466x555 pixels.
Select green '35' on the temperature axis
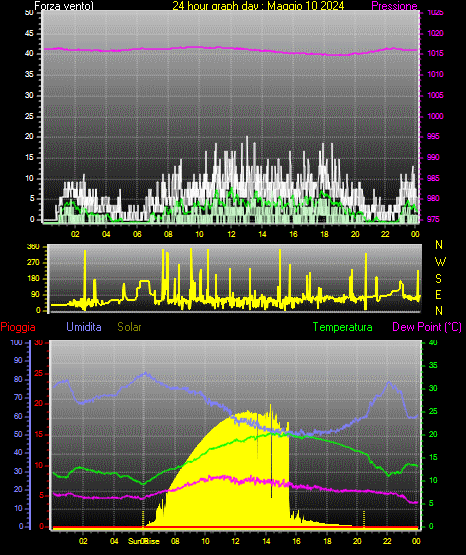433,365
